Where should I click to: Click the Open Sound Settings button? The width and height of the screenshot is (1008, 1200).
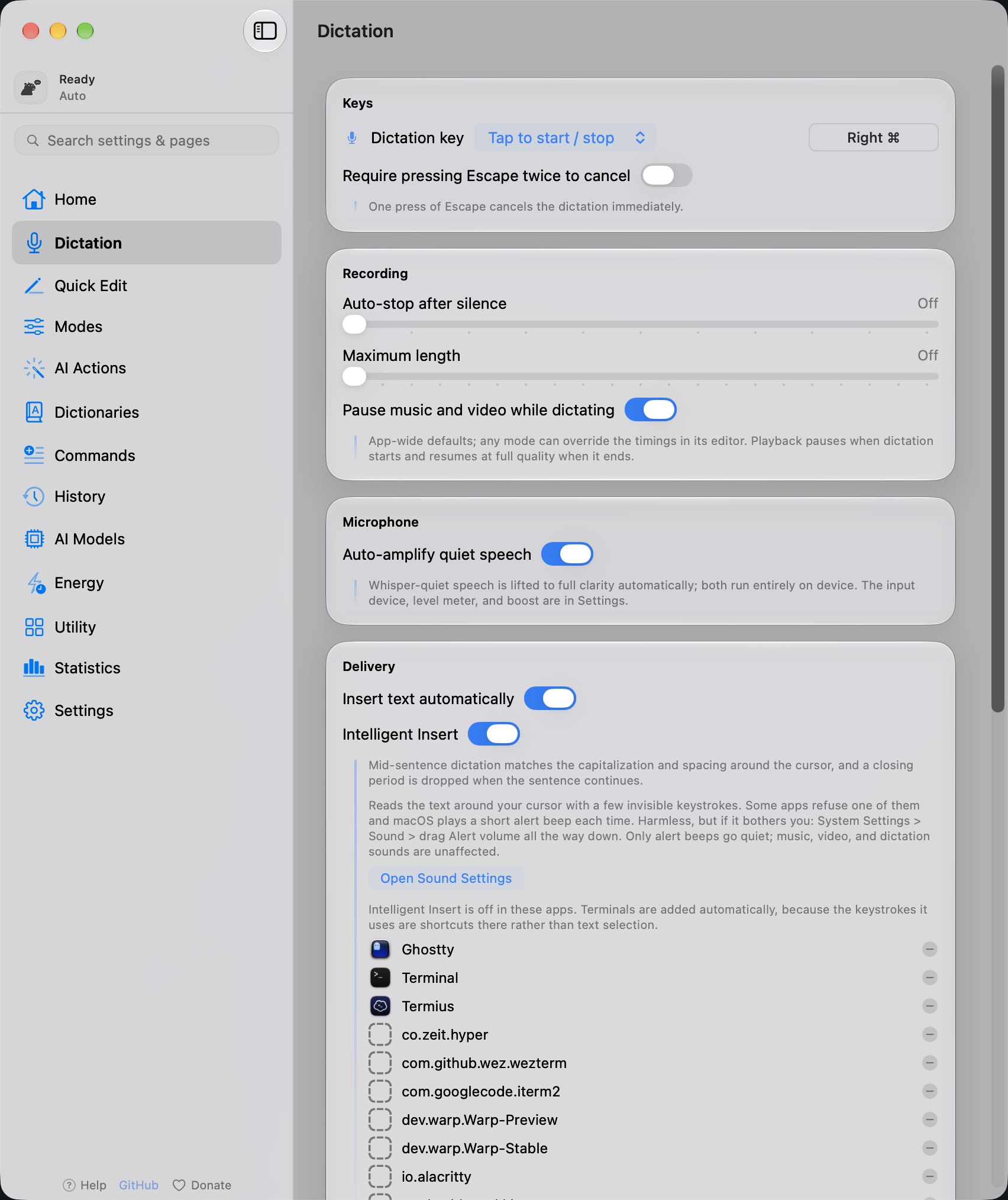pos(446,878)
